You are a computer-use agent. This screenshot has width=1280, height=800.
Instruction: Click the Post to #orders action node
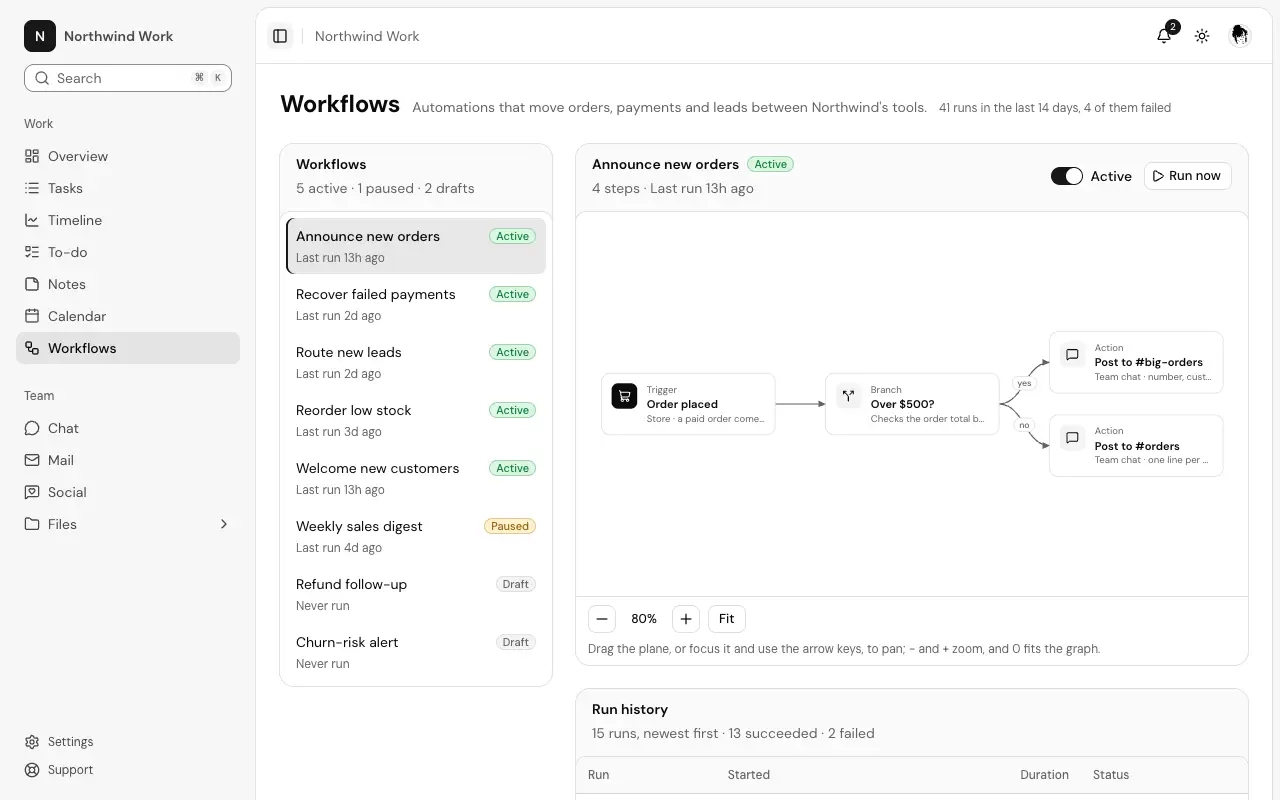[1136, 446]
